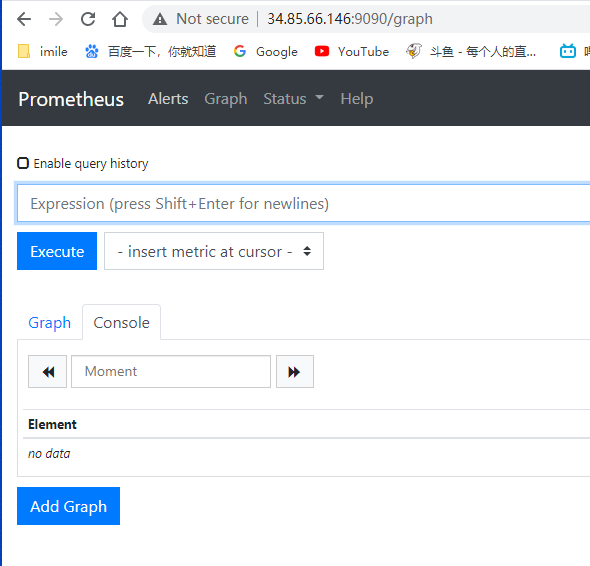
Task: Open the insert metric at cursor dropdown
Action: tap(214, 251)
